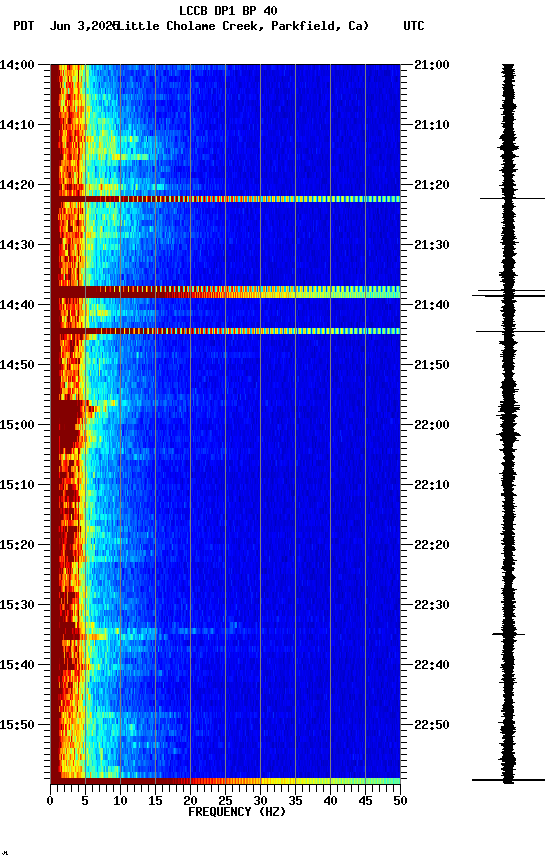Click the 5 Hz frequency axis label
Image resolution: width=552 pixels, height=864 pixels.
(x=85, y=801)
